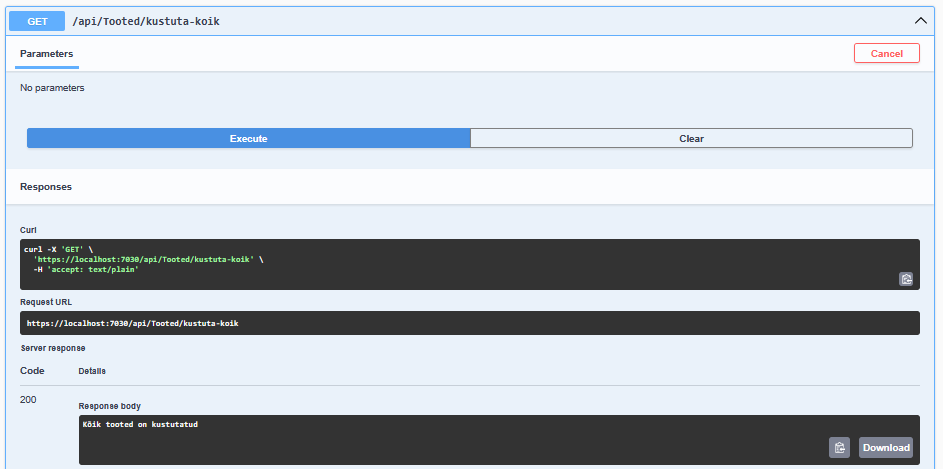The image size is (943, 469).
Task: Click the Responses section header
Action: (46, 187)
